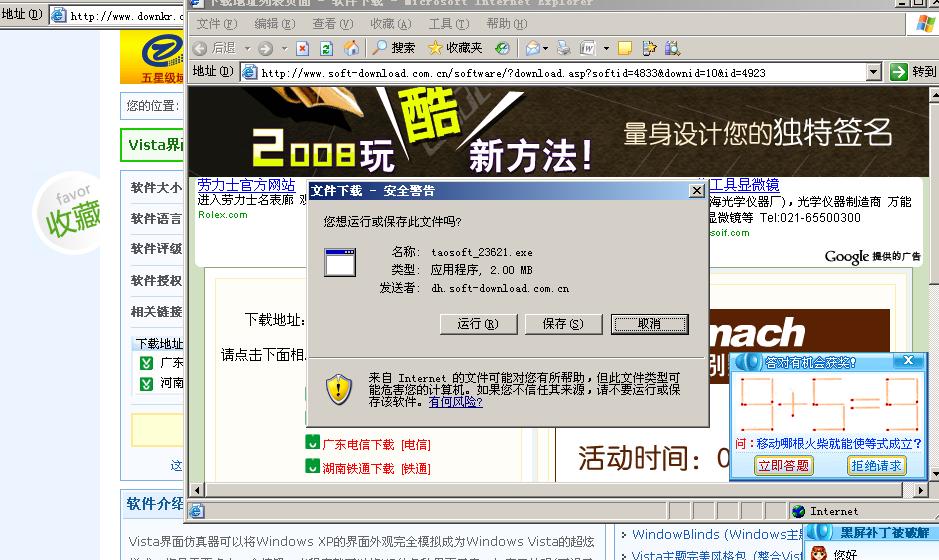Click horizontal scrollbar right arrow
939x560 pixels.
[x=922, y=490]
